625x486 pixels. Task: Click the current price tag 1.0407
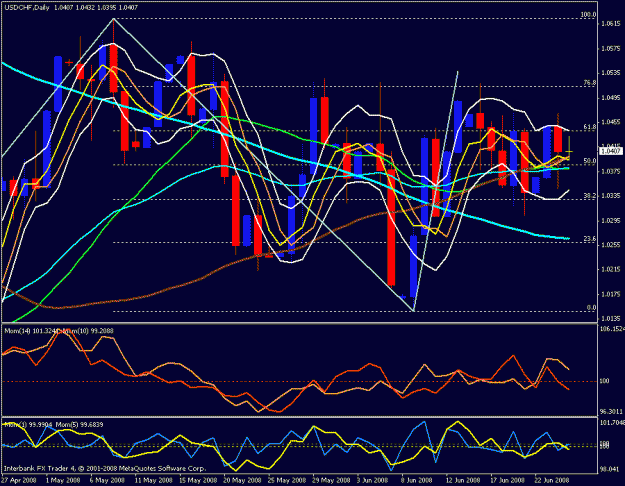[611, 151]
